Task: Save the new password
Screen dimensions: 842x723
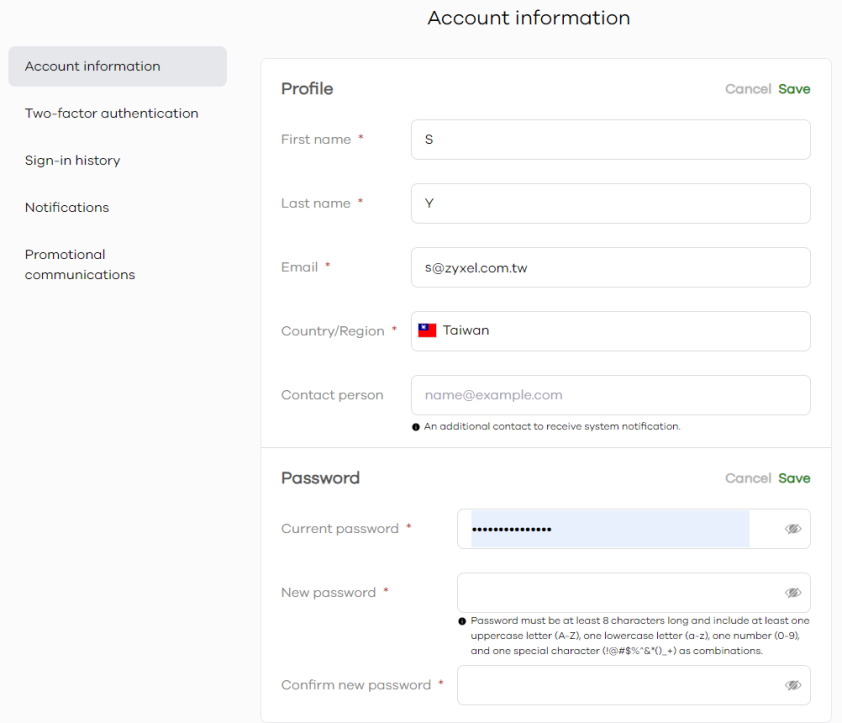Action: point(794,478)
